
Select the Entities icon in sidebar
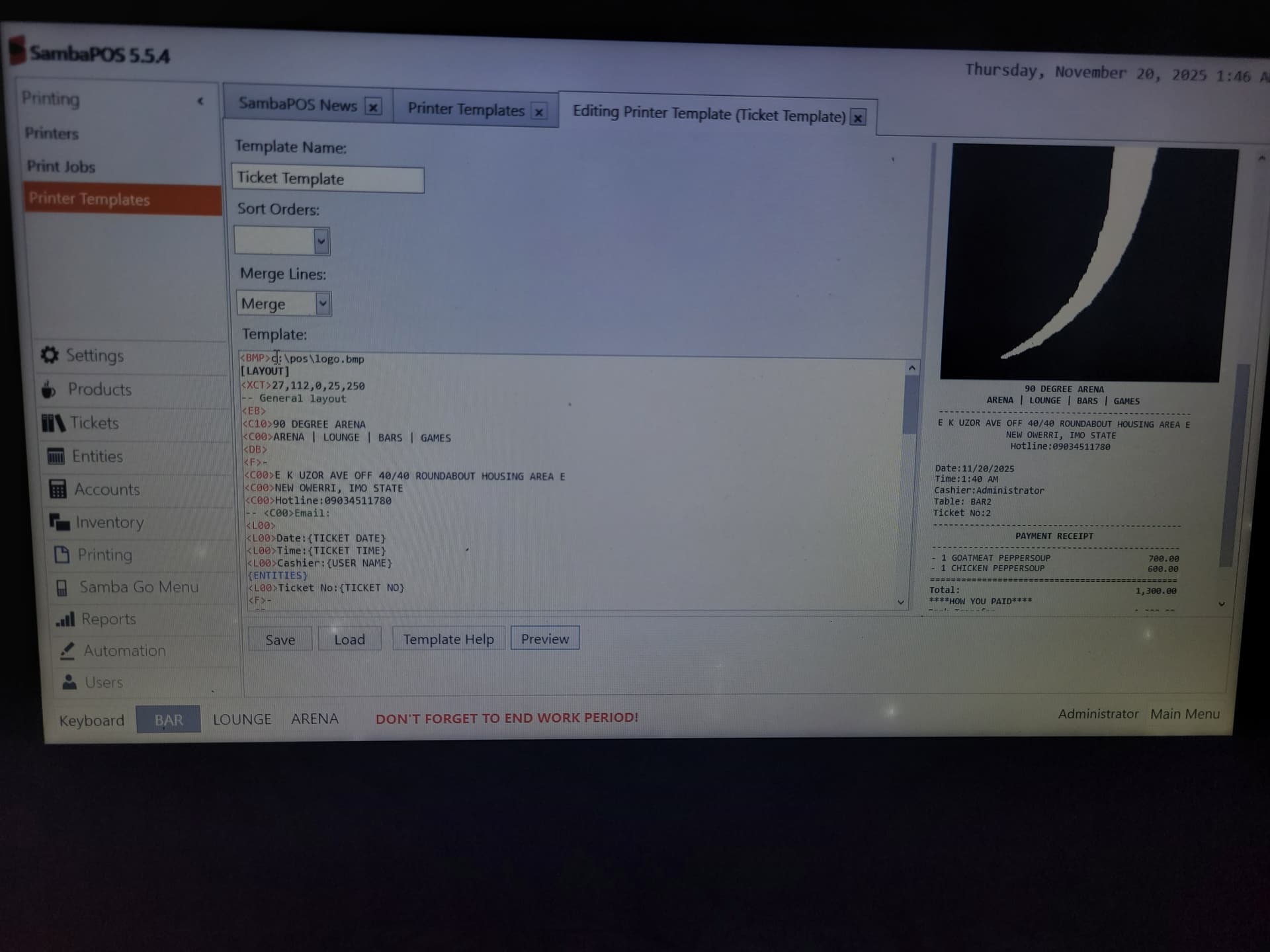pos(56,456)
